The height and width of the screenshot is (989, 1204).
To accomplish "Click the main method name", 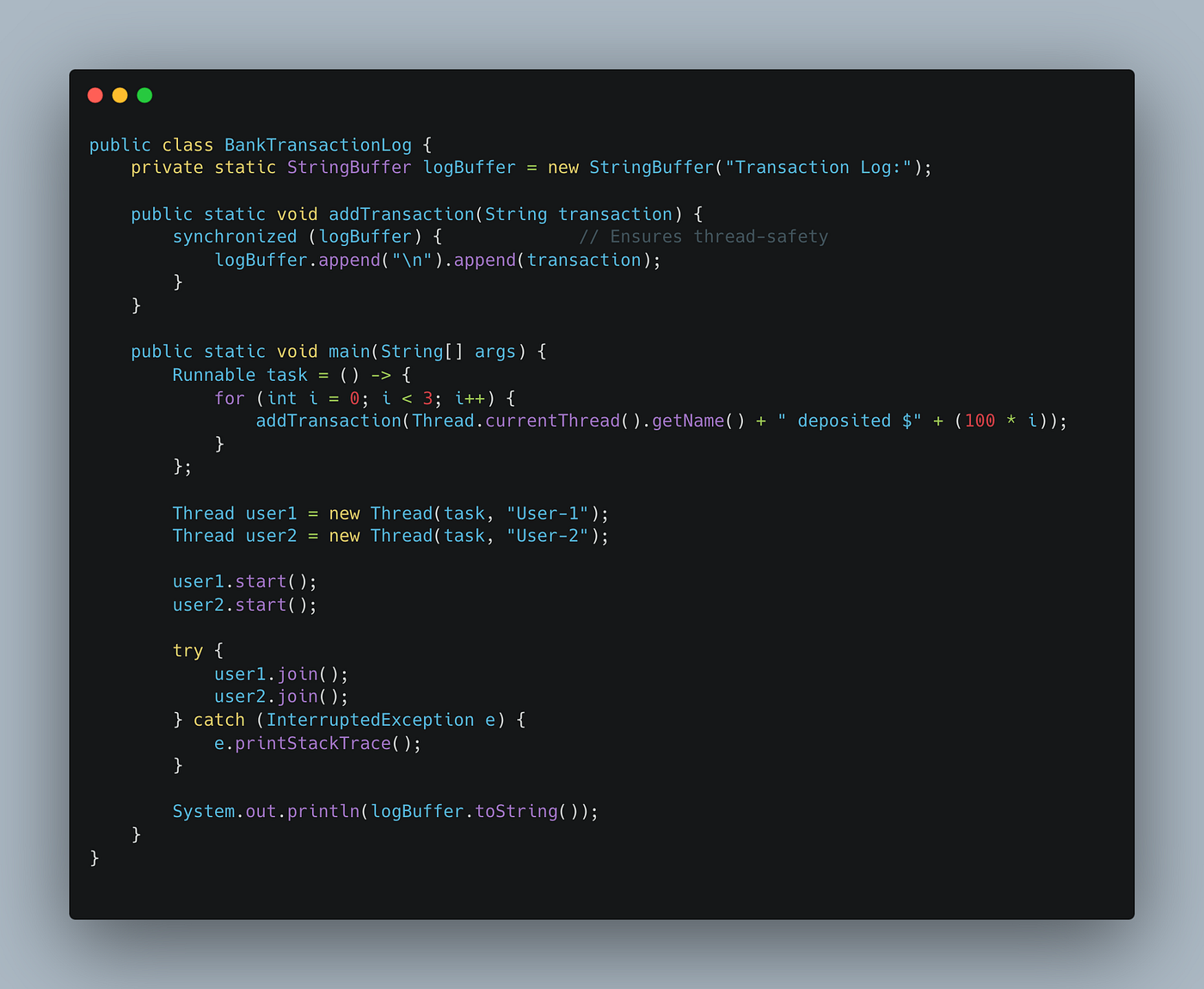I will click(x=349, y=352).
